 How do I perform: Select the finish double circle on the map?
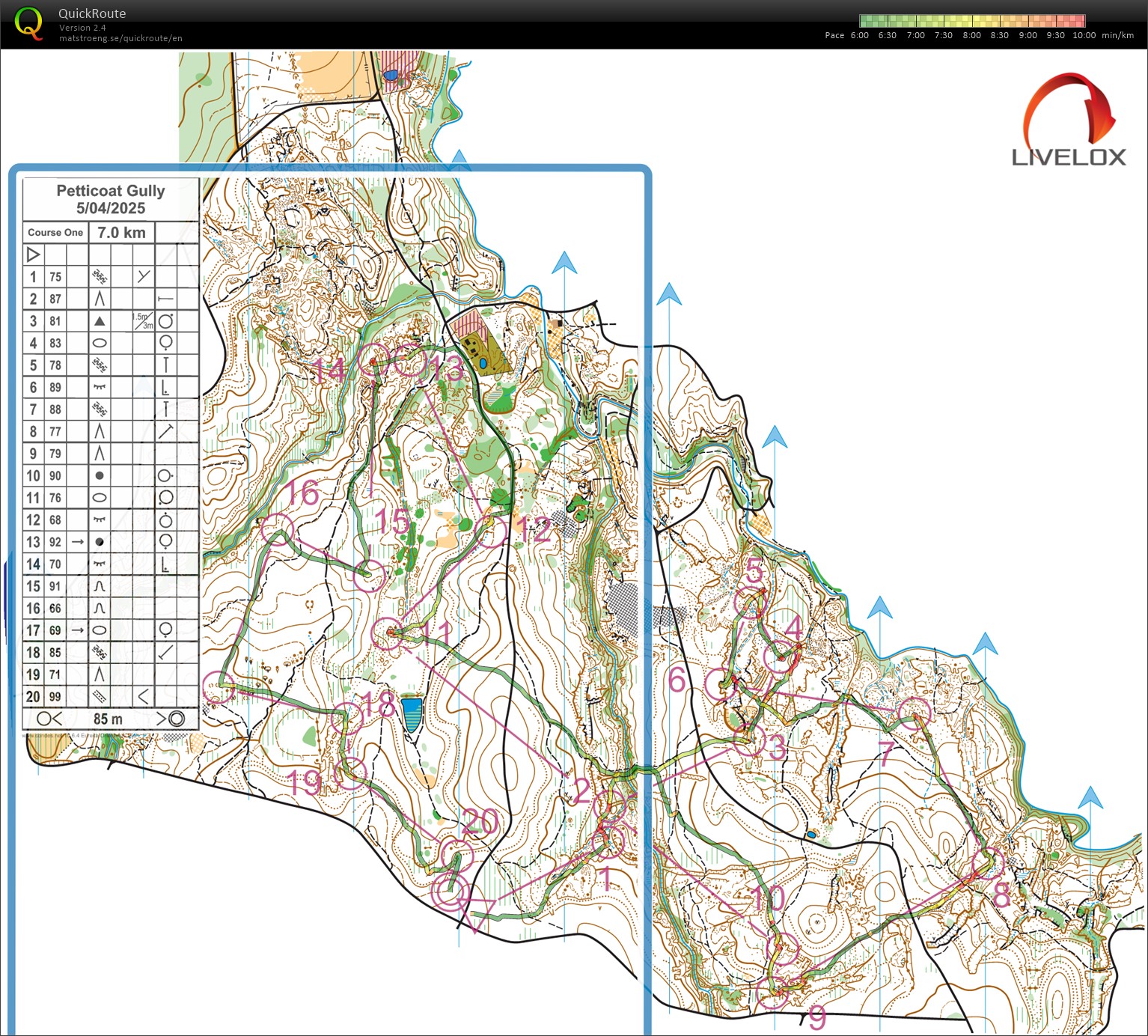450,891
